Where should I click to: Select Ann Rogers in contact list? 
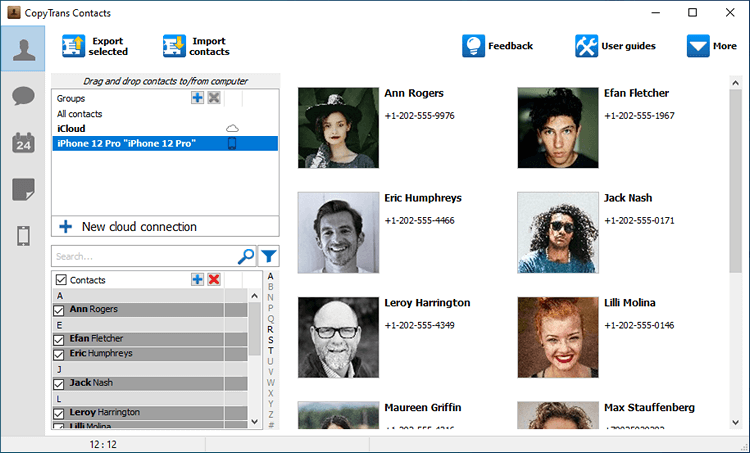pyautogui.click(x=93, y=309)
